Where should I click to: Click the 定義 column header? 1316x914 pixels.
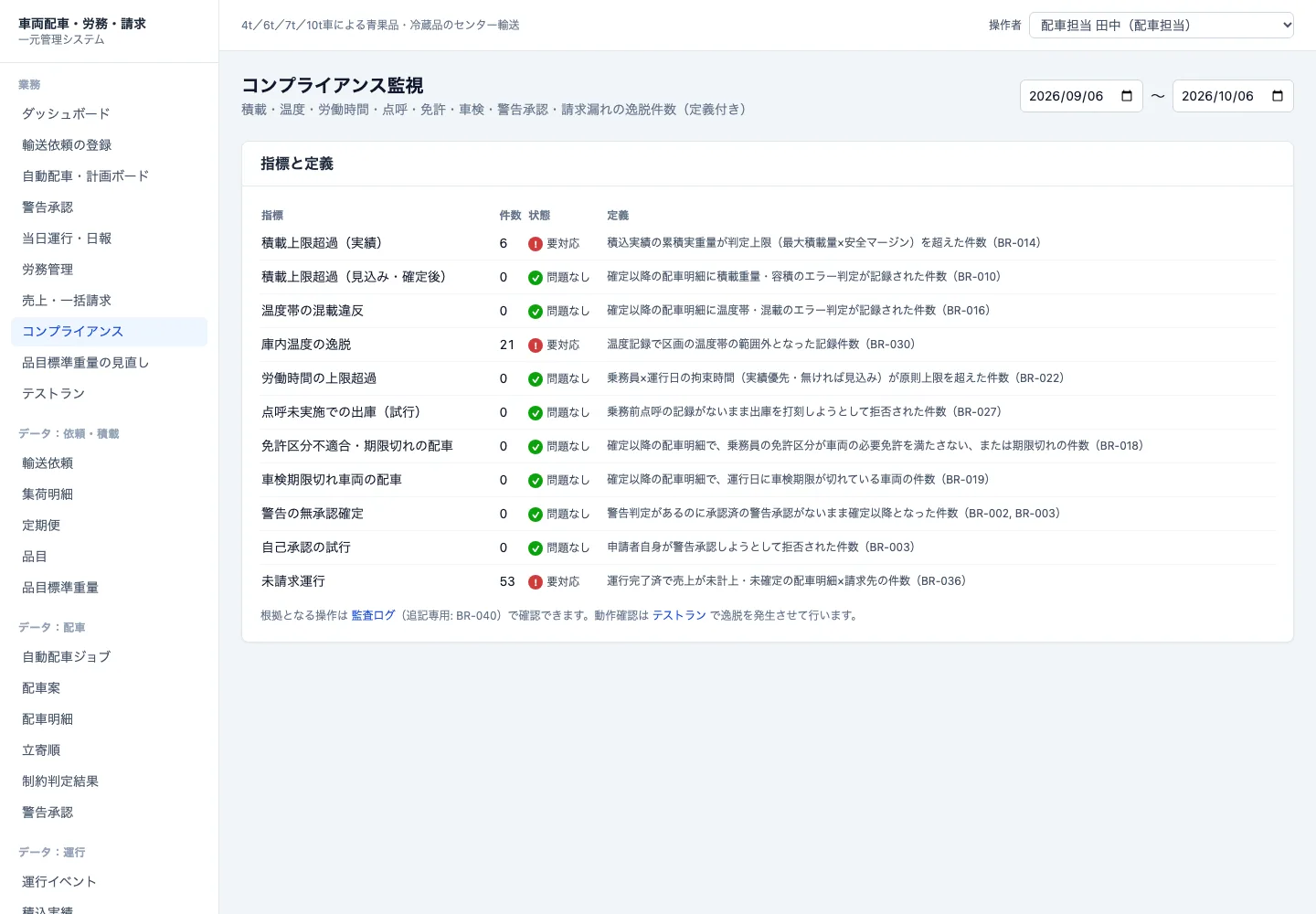click(618, 216)
